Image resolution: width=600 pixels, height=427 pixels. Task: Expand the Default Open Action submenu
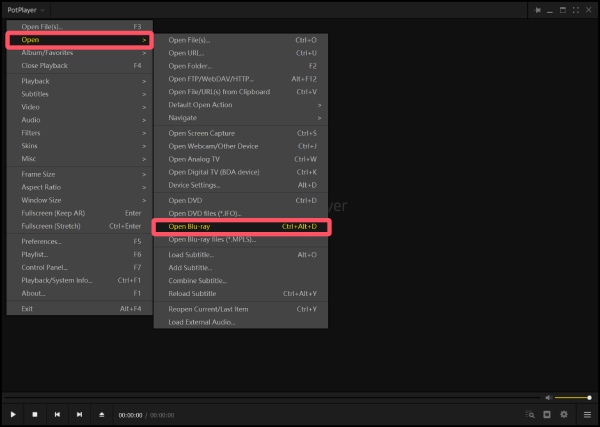pyautogui.click(x=241, y=105)
